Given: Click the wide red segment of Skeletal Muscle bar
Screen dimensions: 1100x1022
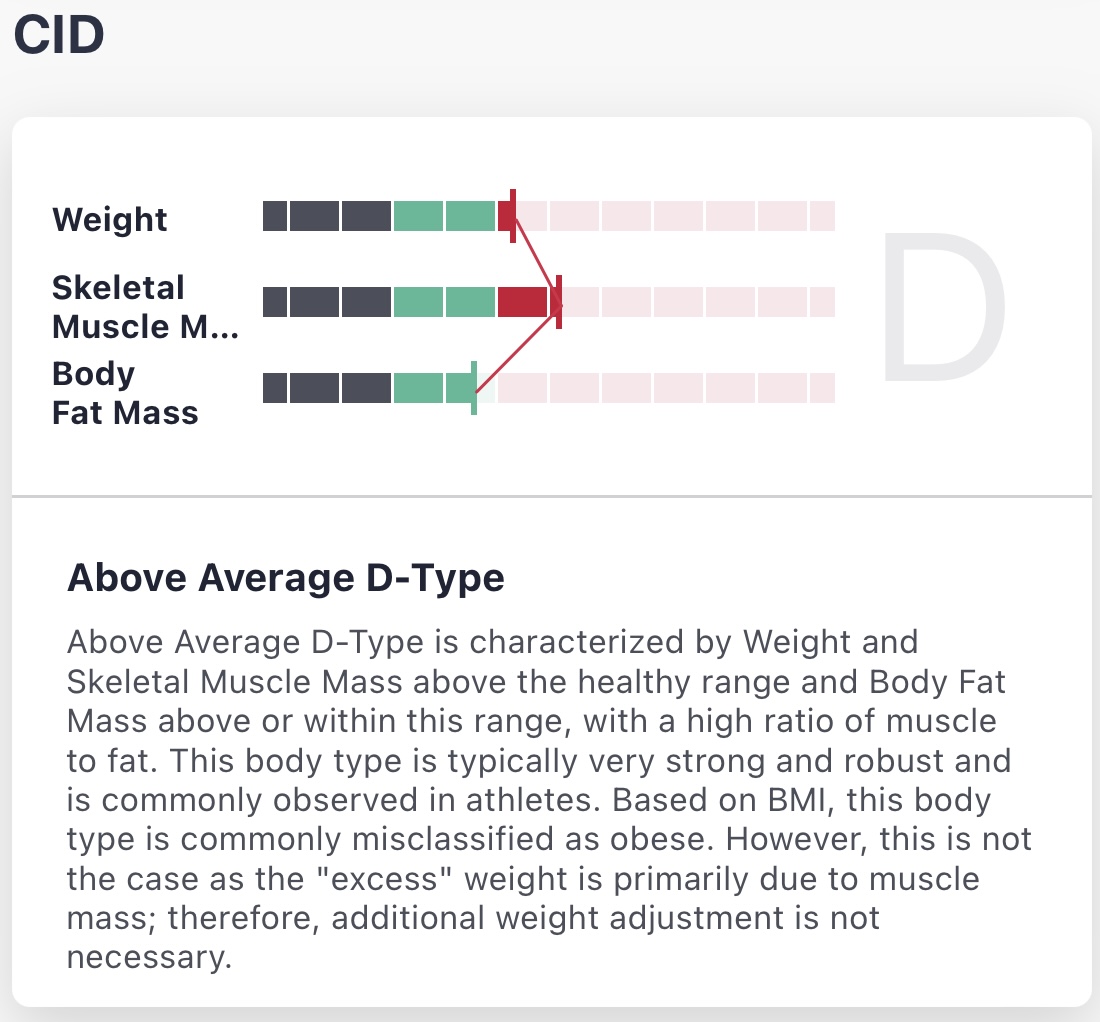Looking at the screenshot, I should coord(522,302).
